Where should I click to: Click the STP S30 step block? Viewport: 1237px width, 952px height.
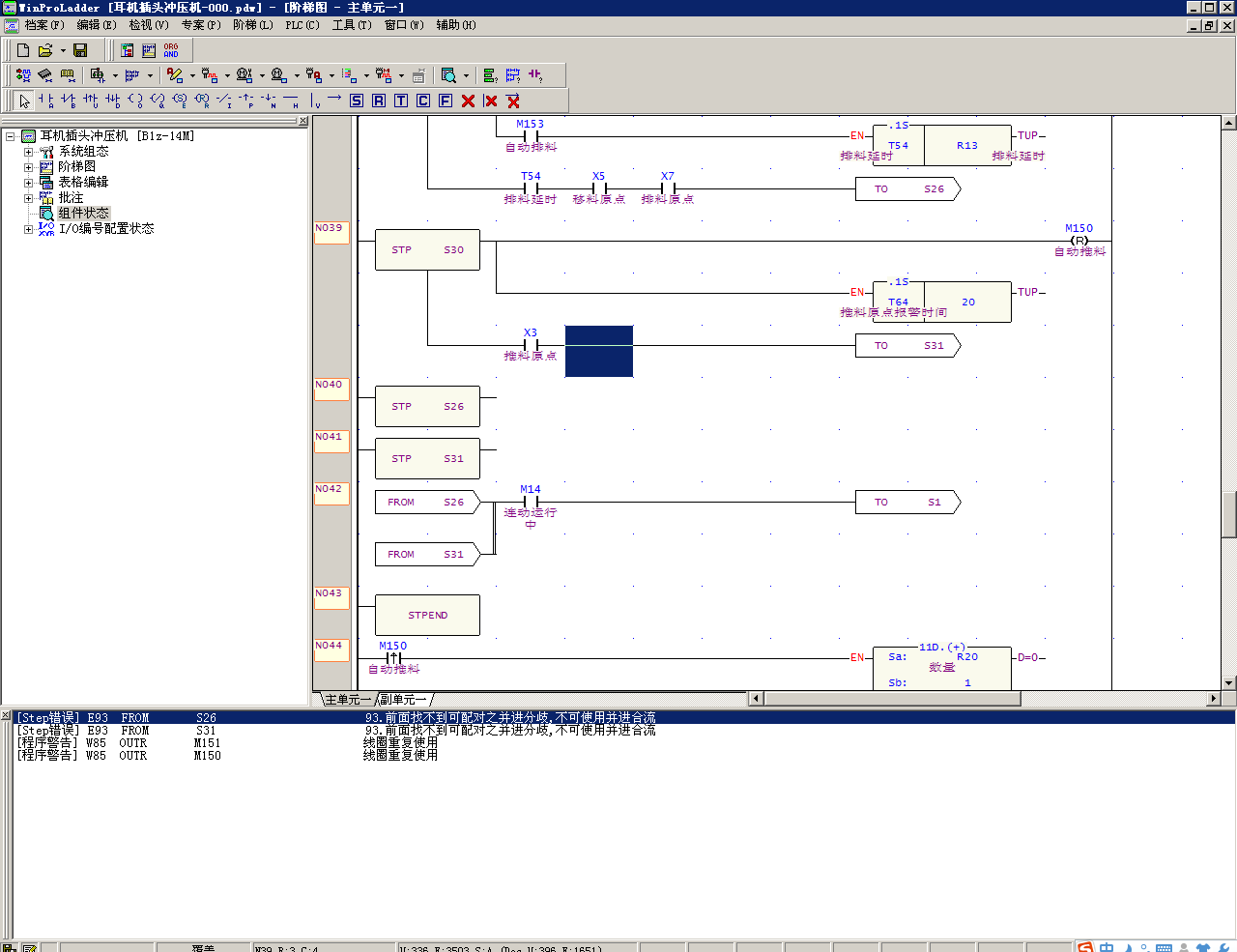[427, 250]
